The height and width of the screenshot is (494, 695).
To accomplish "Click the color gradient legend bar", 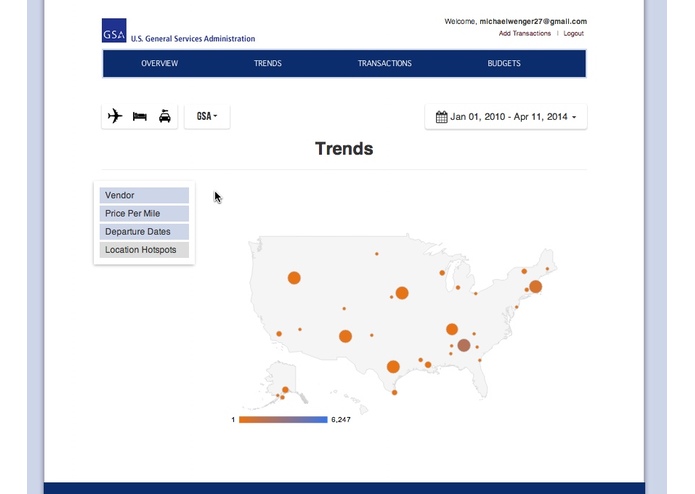I will [x=283, y=420].
